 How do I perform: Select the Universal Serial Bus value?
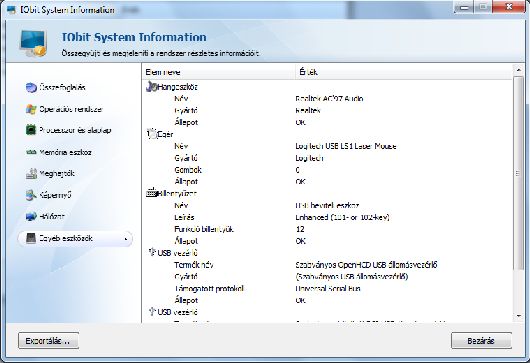[x=328, y=288]
